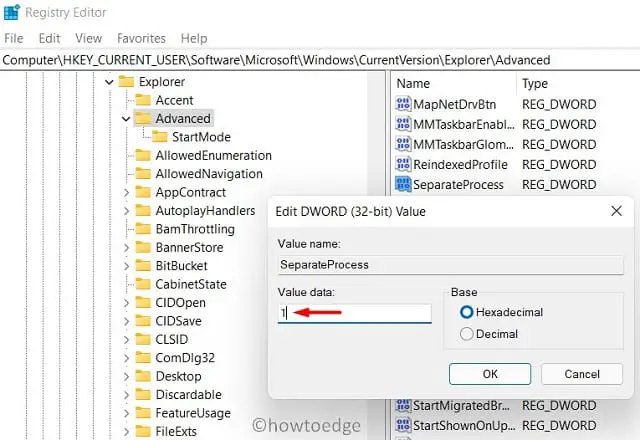Select the AllowedNavigation folder icon
The height and width of the screenshot is (440, 640).
pos(143,173)
